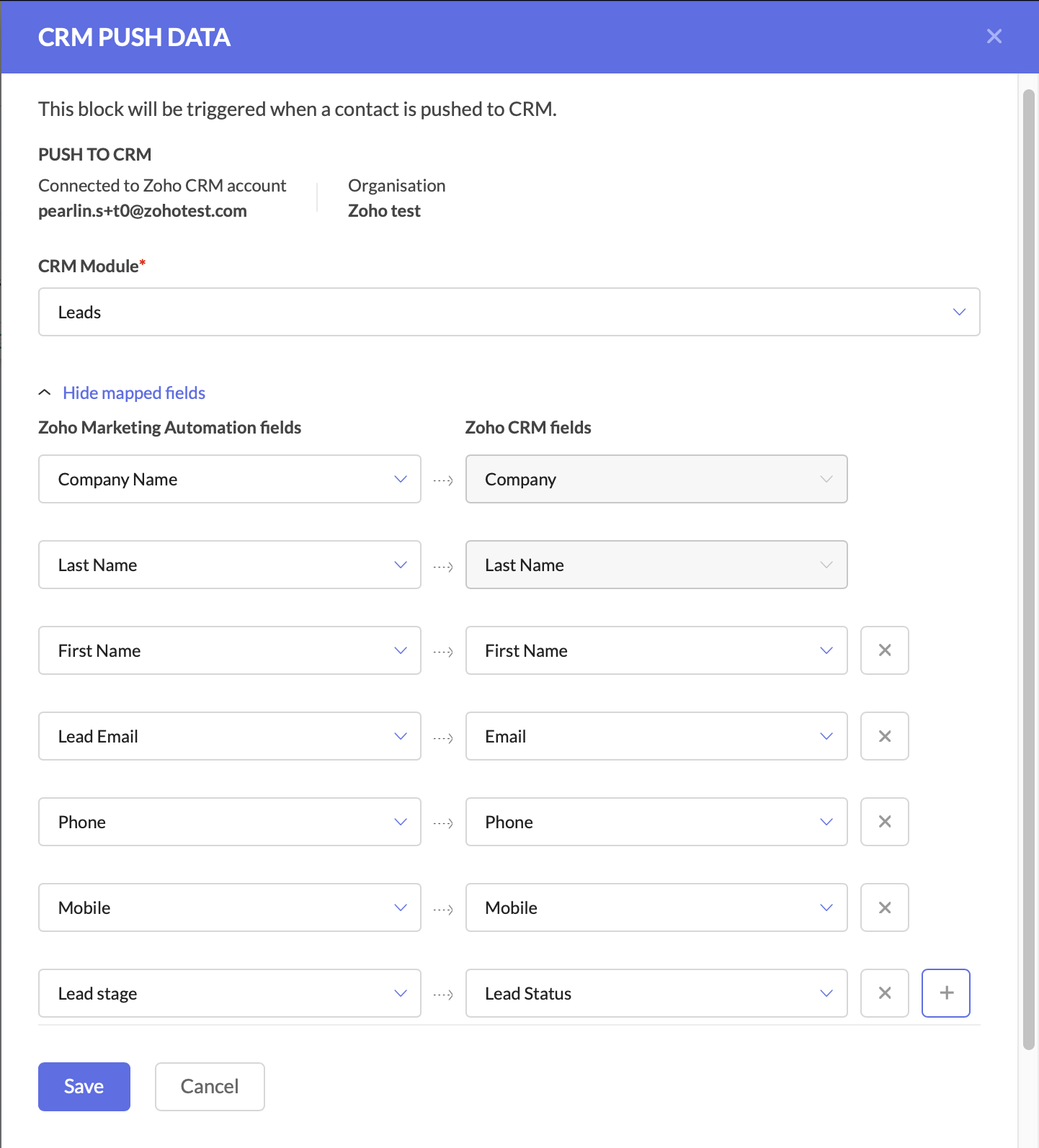Click the CRM Module label
Image resolution: width=1039 pixels, height=1148 pixels.
pyautogui.click(x=92, y=266)
